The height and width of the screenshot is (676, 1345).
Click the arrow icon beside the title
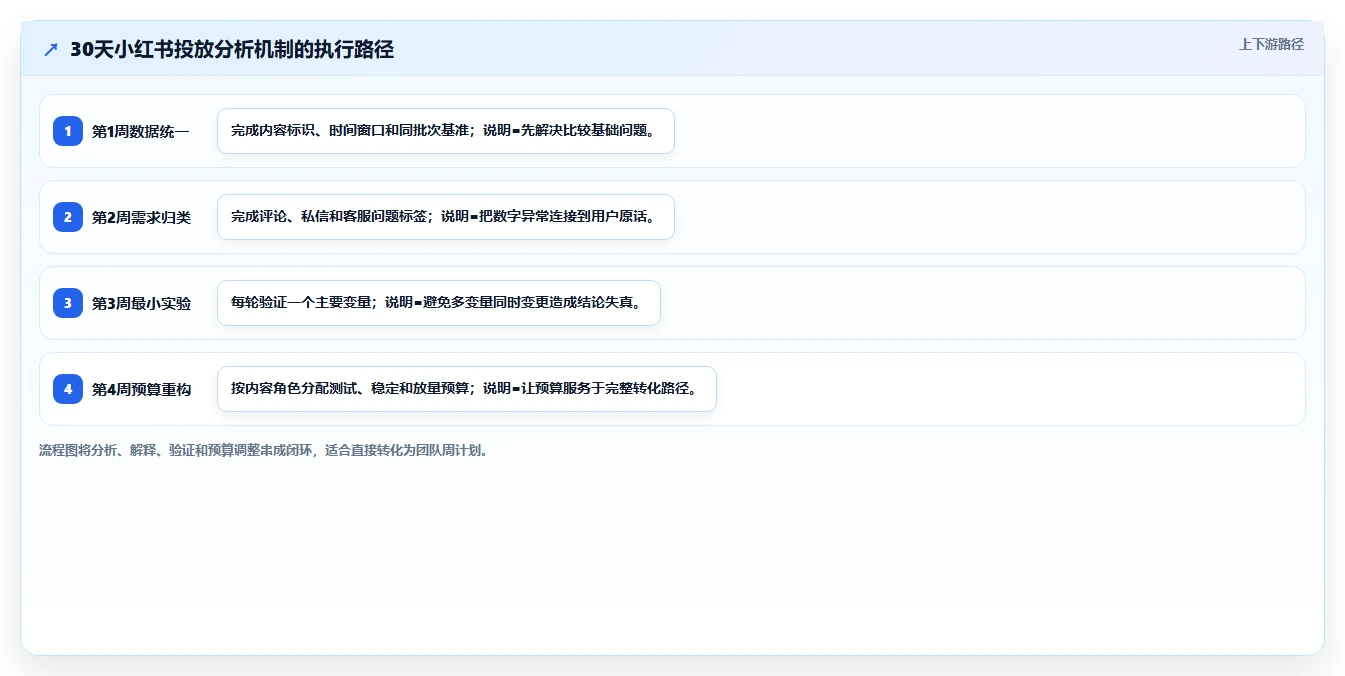(x=51, y=49)
